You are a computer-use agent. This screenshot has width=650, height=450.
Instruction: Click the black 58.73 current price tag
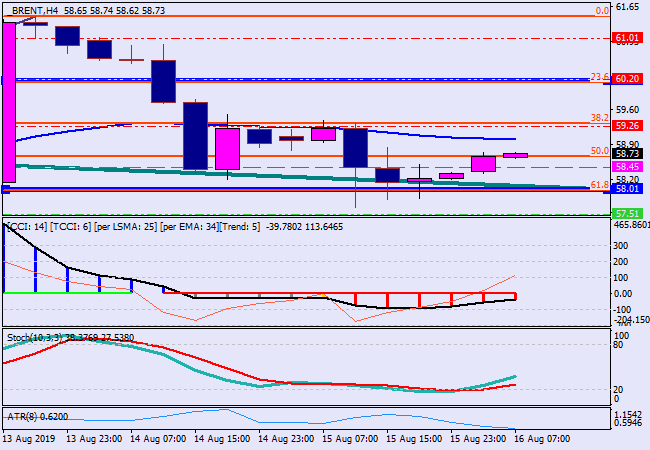(627, 154)
